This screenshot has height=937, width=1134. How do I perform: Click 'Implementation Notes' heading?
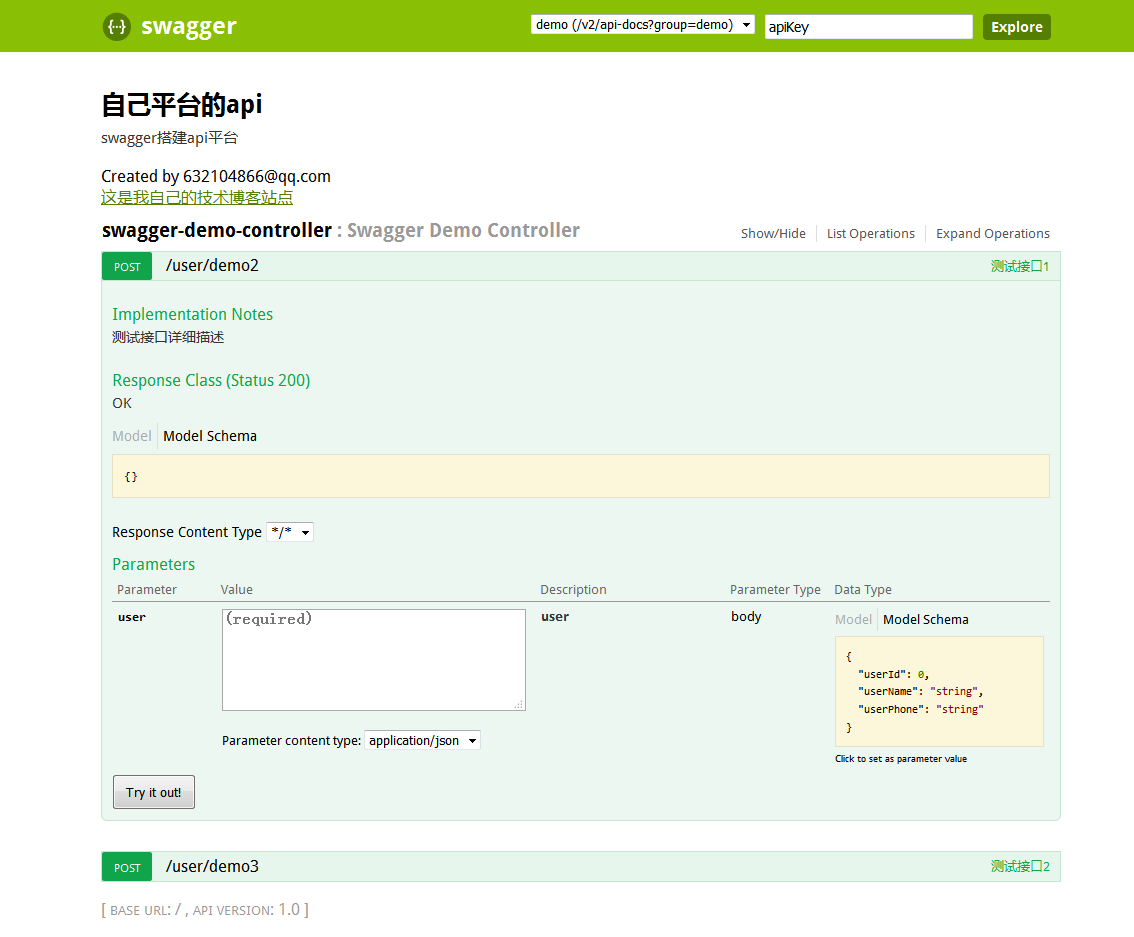(192, 315)
